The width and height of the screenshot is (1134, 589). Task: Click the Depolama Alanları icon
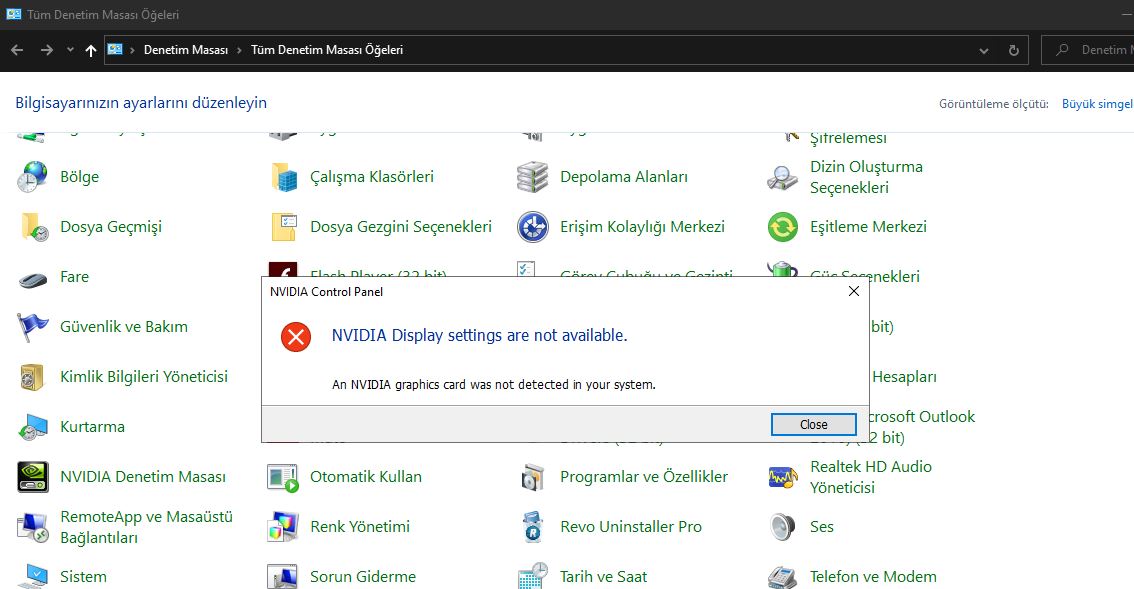[x=533, y=177]
